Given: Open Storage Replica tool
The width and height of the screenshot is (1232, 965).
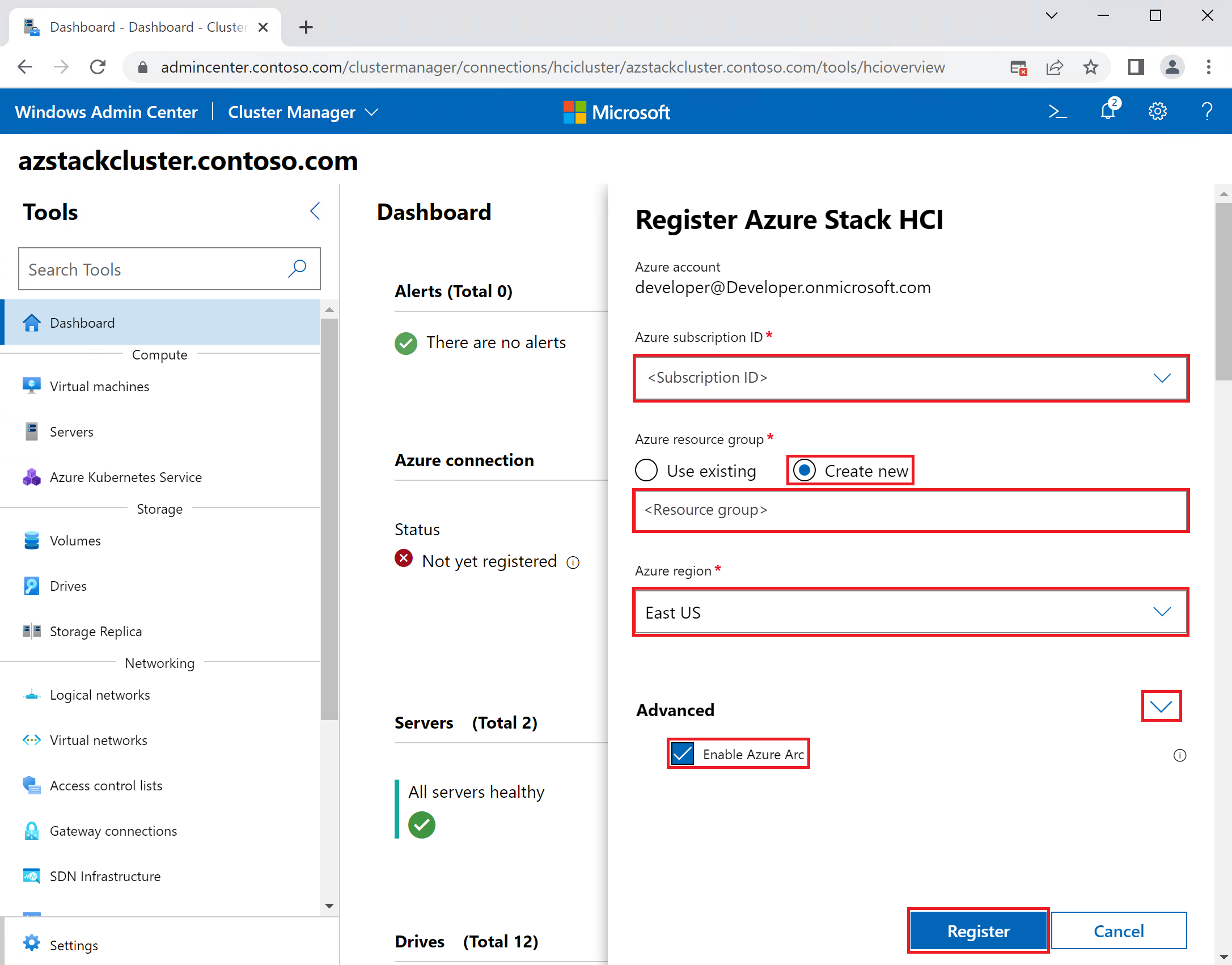Looking at the screenshot, I should tap(160, 631).
